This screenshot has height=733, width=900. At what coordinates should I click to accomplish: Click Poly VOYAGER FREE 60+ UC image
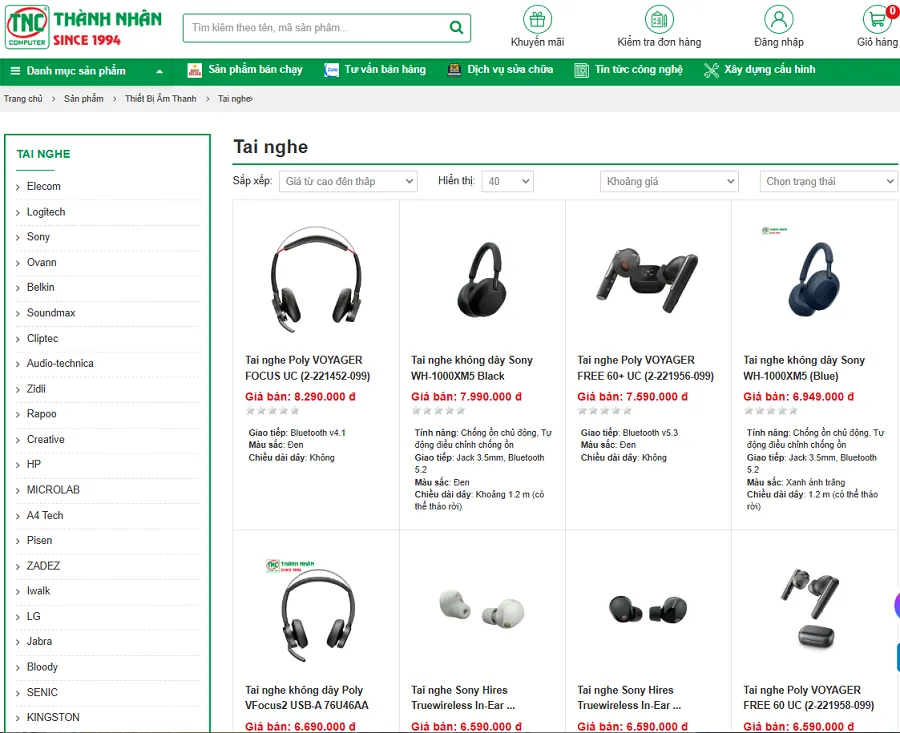pos(647,280)
